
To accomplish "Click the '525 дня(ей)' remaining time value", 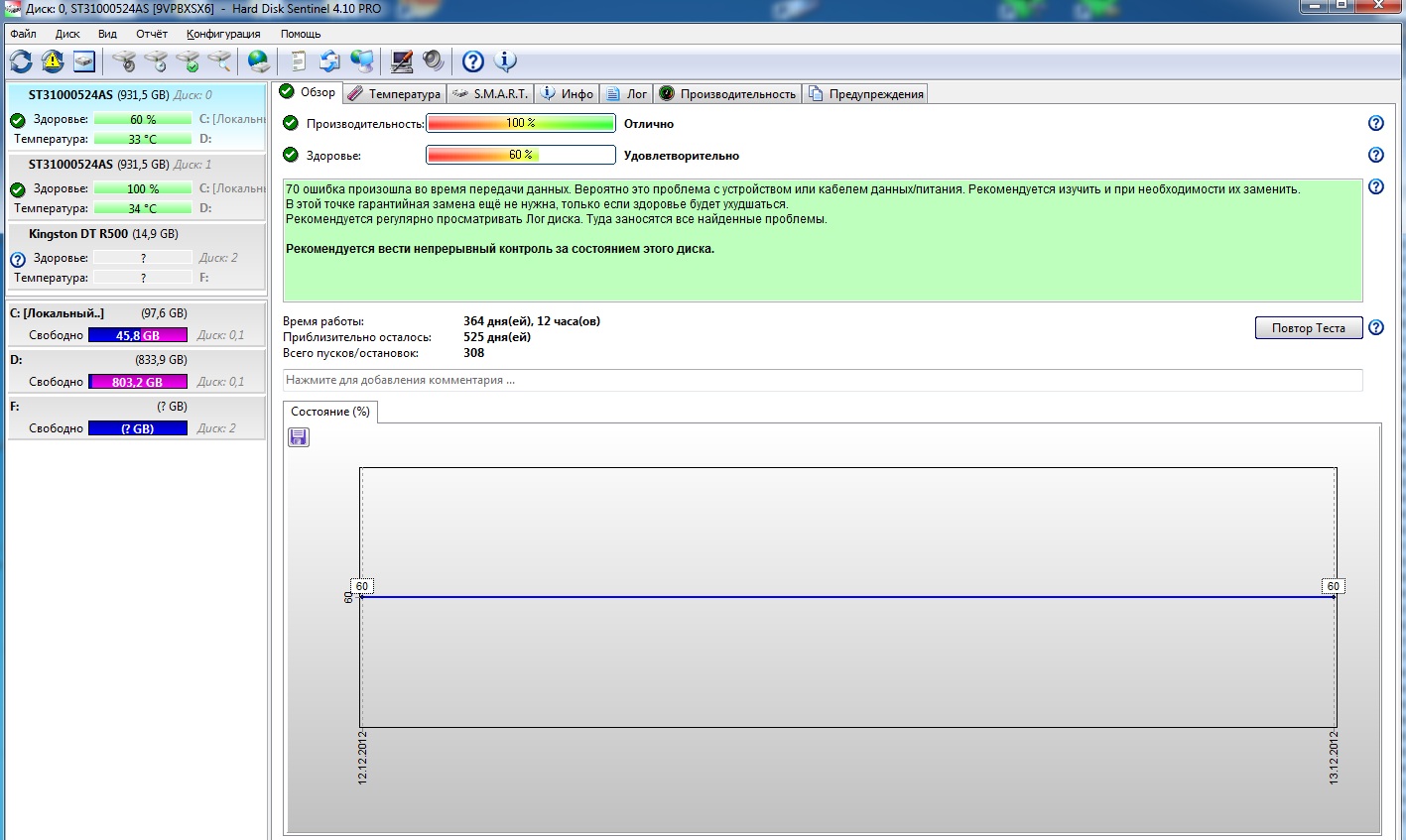I will pos(497,337).
